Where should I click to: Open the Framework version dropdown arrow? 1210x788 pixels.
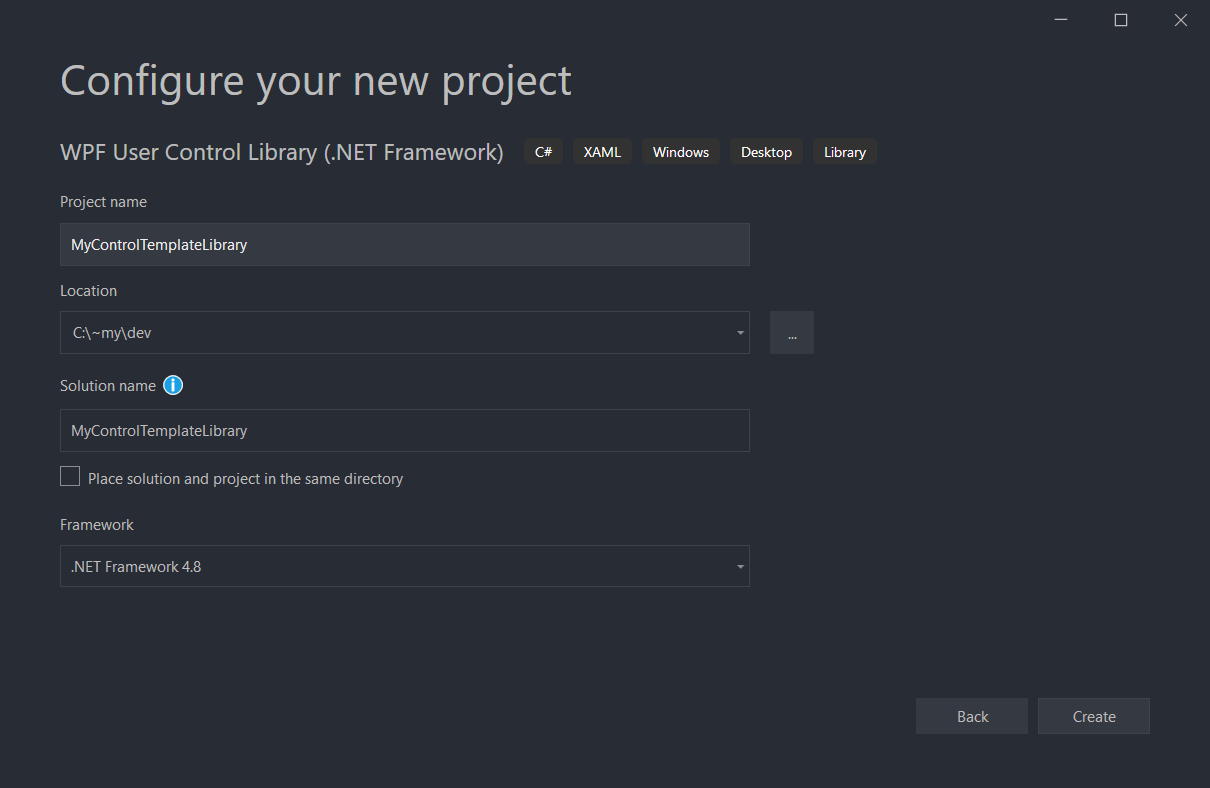[739, 567]
